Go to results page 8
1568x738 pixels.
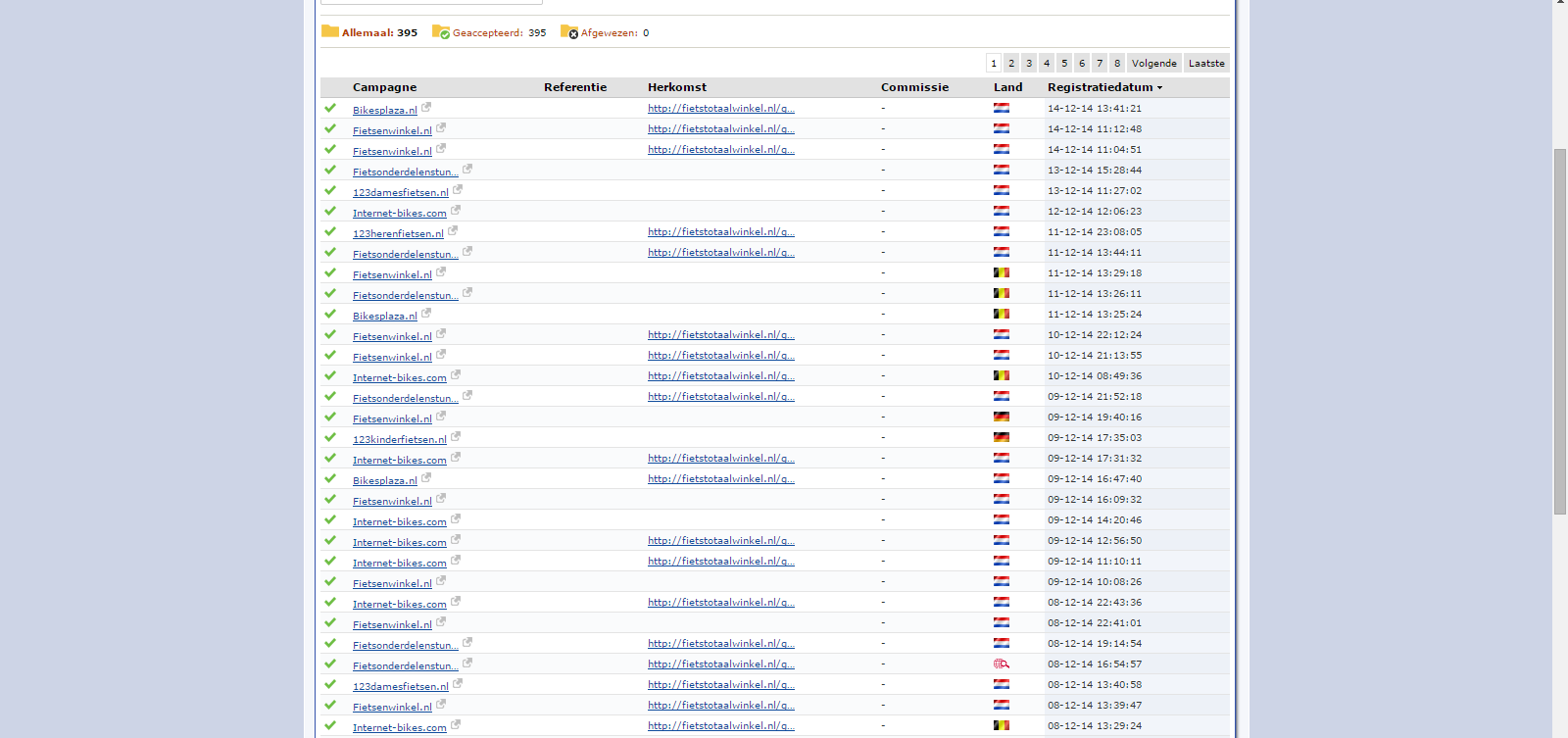(x=1117, y=63)
